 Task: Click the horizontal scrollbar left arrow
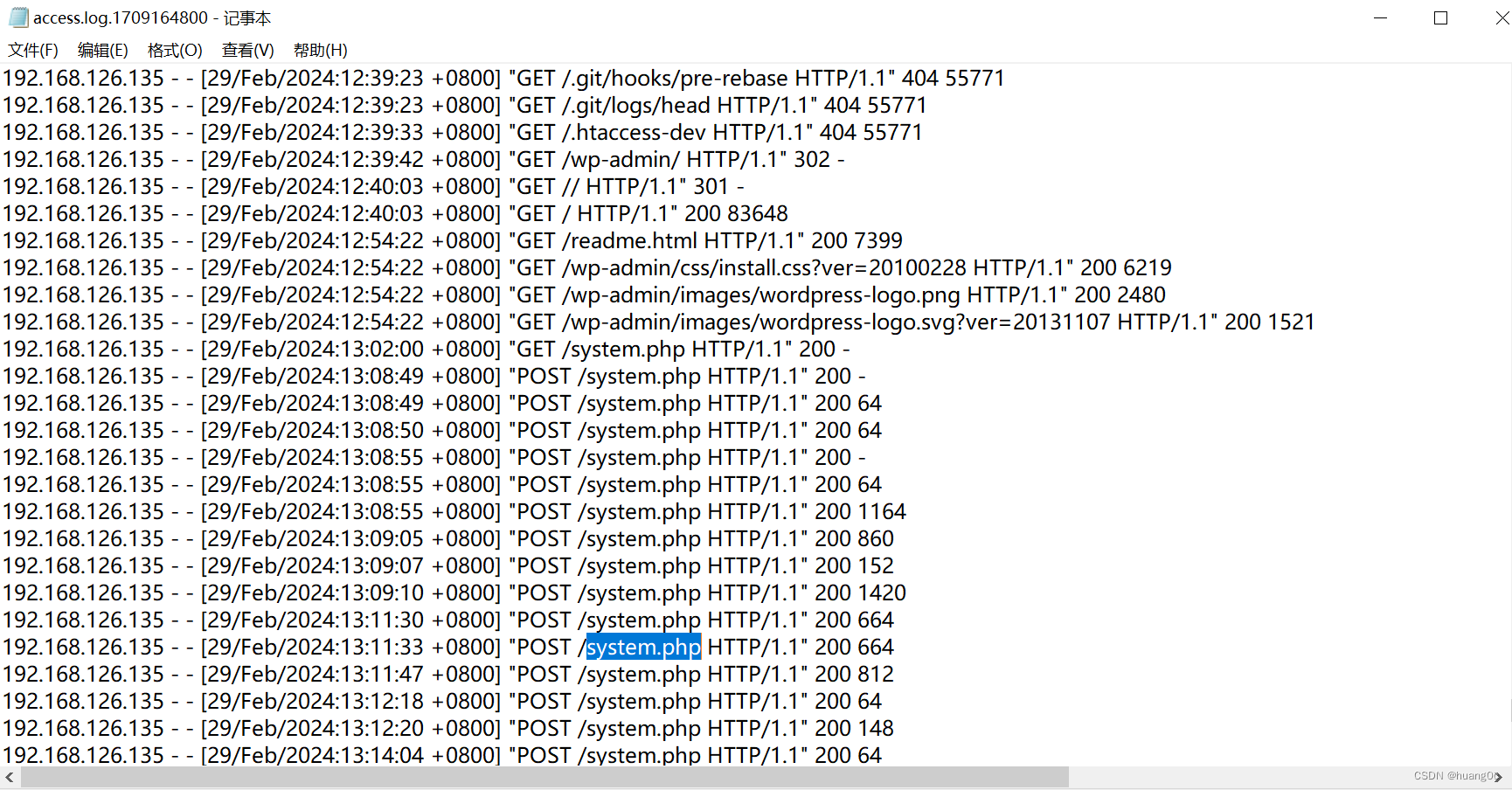[10, 777]
